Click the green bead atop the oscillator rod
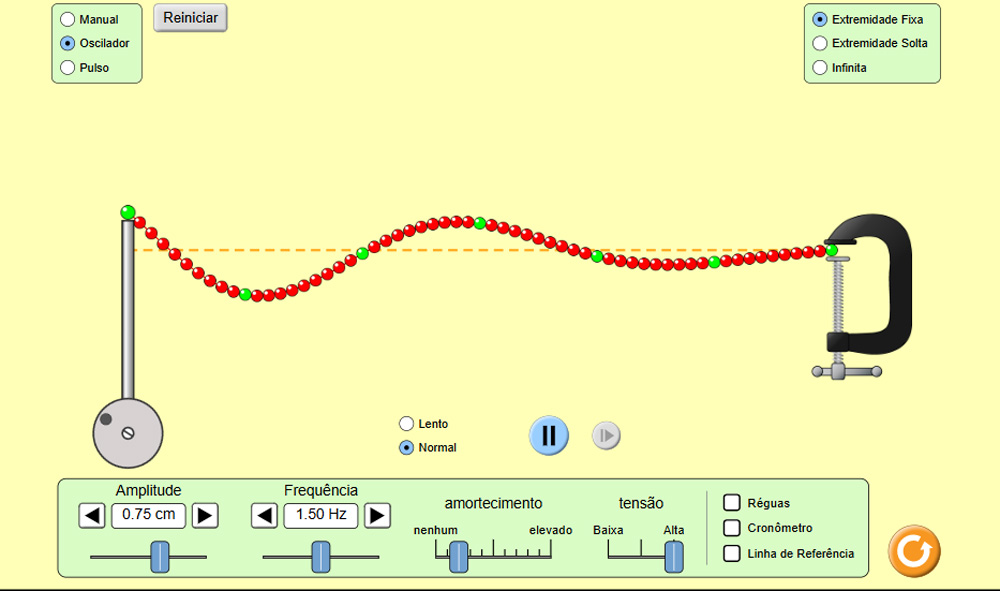This screenshot has height=591, width=1000. point(128,212)
